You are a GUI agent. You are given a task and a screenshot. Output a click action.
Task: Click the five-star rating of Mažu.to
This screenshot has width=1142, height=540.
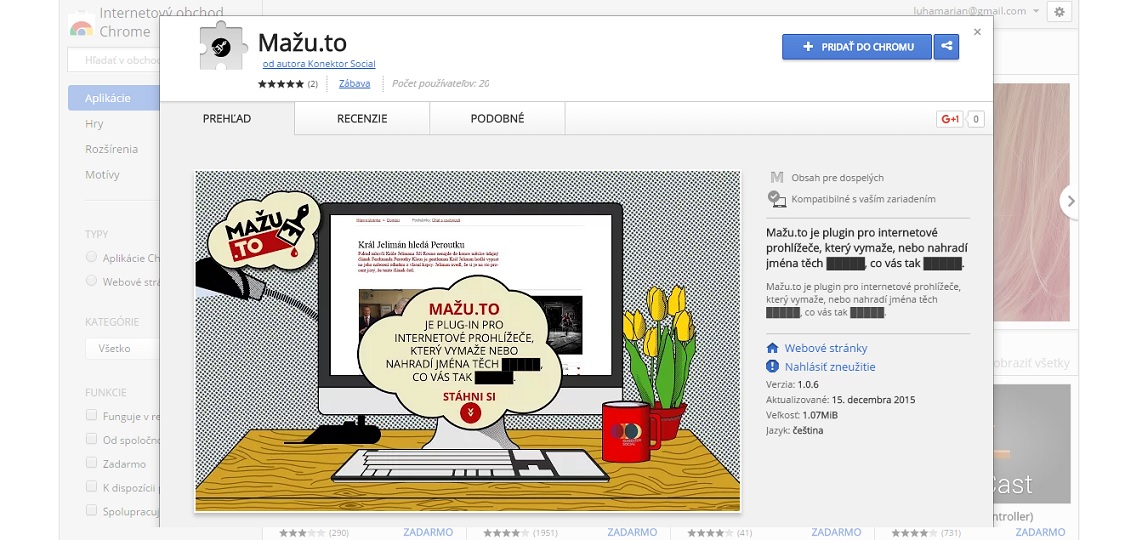tap(280, 84)
